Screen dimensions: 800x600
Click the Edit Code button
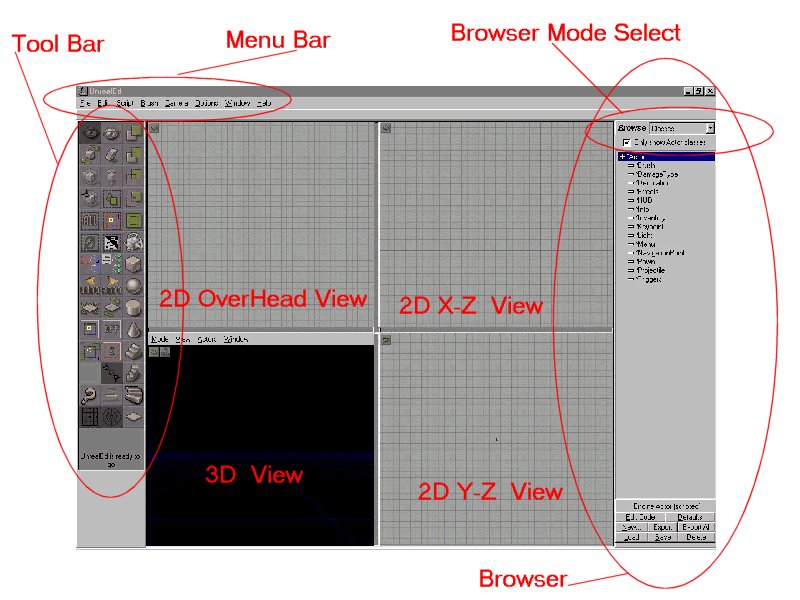641,517
